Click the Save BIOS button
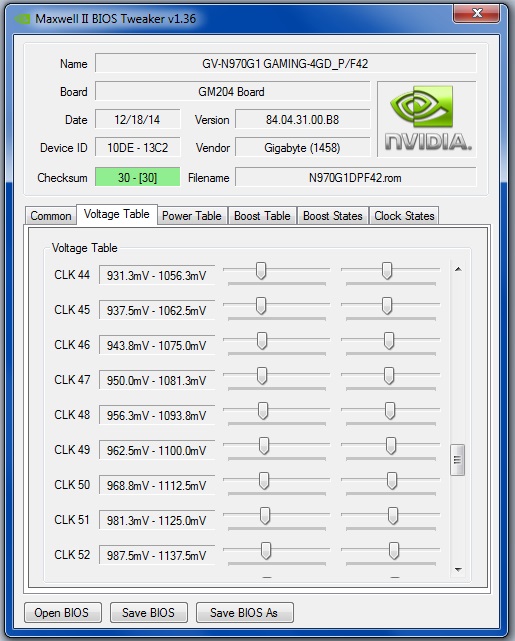Screen dimensions: 515x641 [x=148, y=612]
